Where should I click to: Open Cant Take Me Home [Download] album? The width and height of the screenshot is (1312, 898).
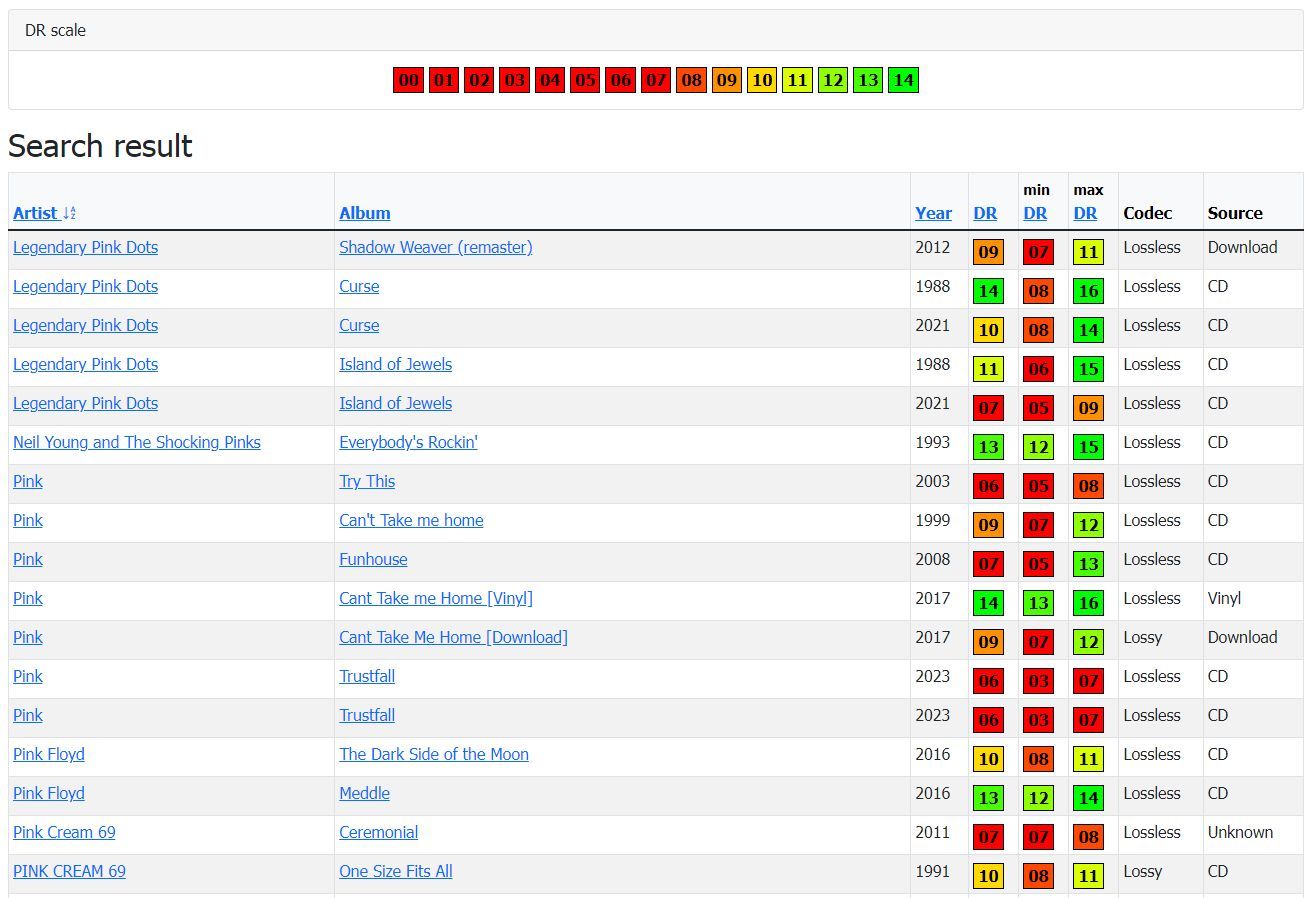click(453, 637)
